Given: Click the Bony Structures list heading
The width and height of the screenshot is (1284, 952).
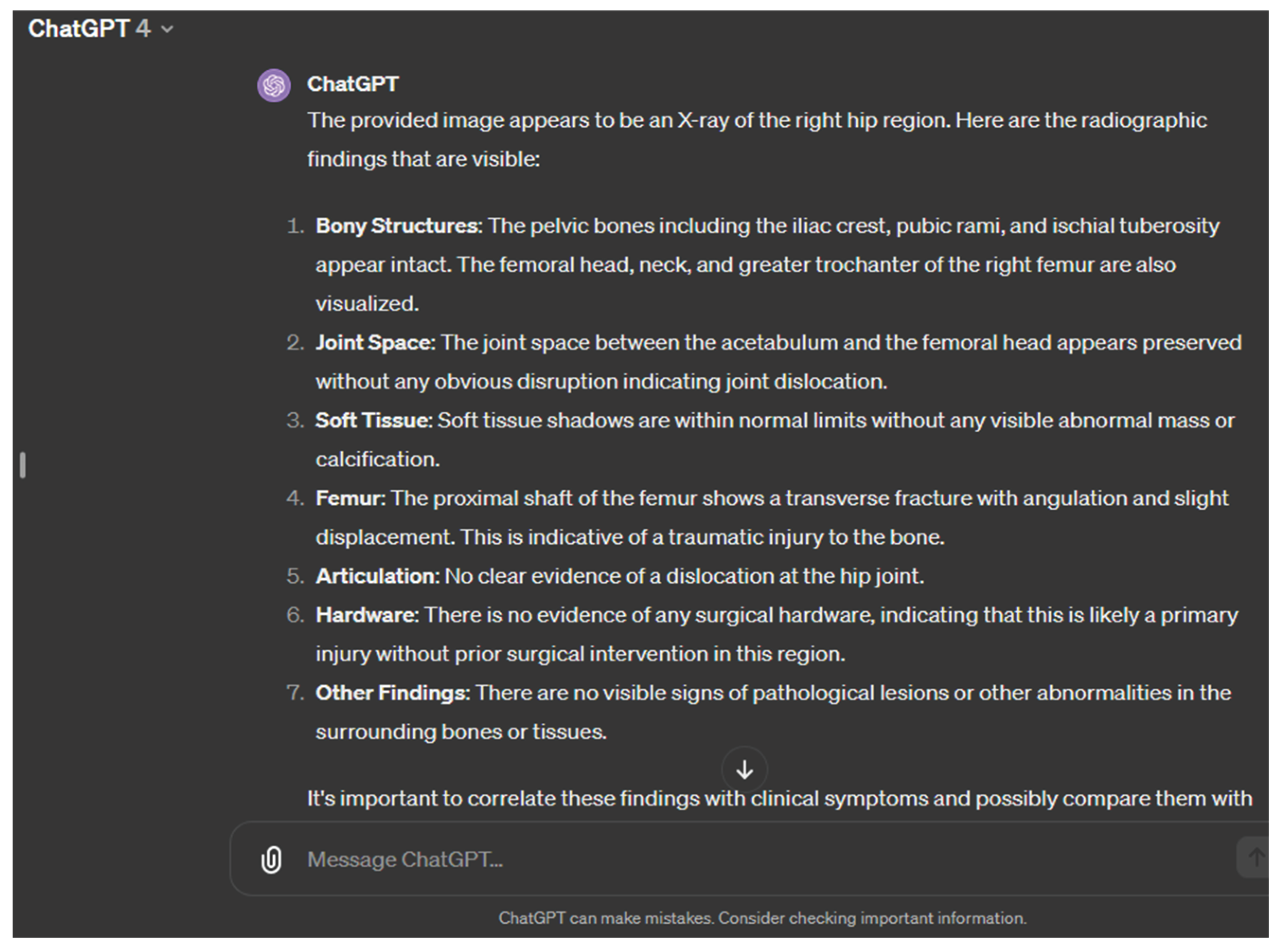Looking at the screenshot, I should [x=398, y=226].
